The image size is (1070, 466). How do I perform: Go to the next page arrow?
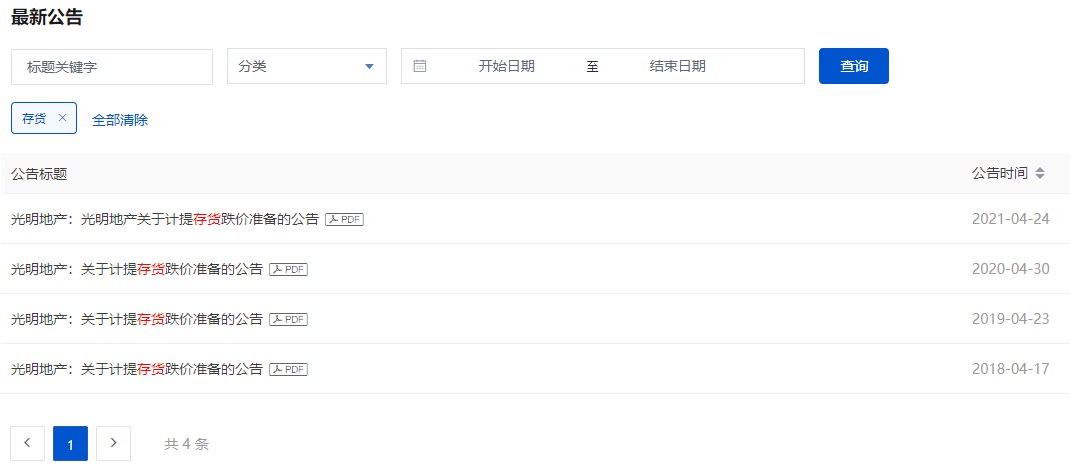coord(113,443)
